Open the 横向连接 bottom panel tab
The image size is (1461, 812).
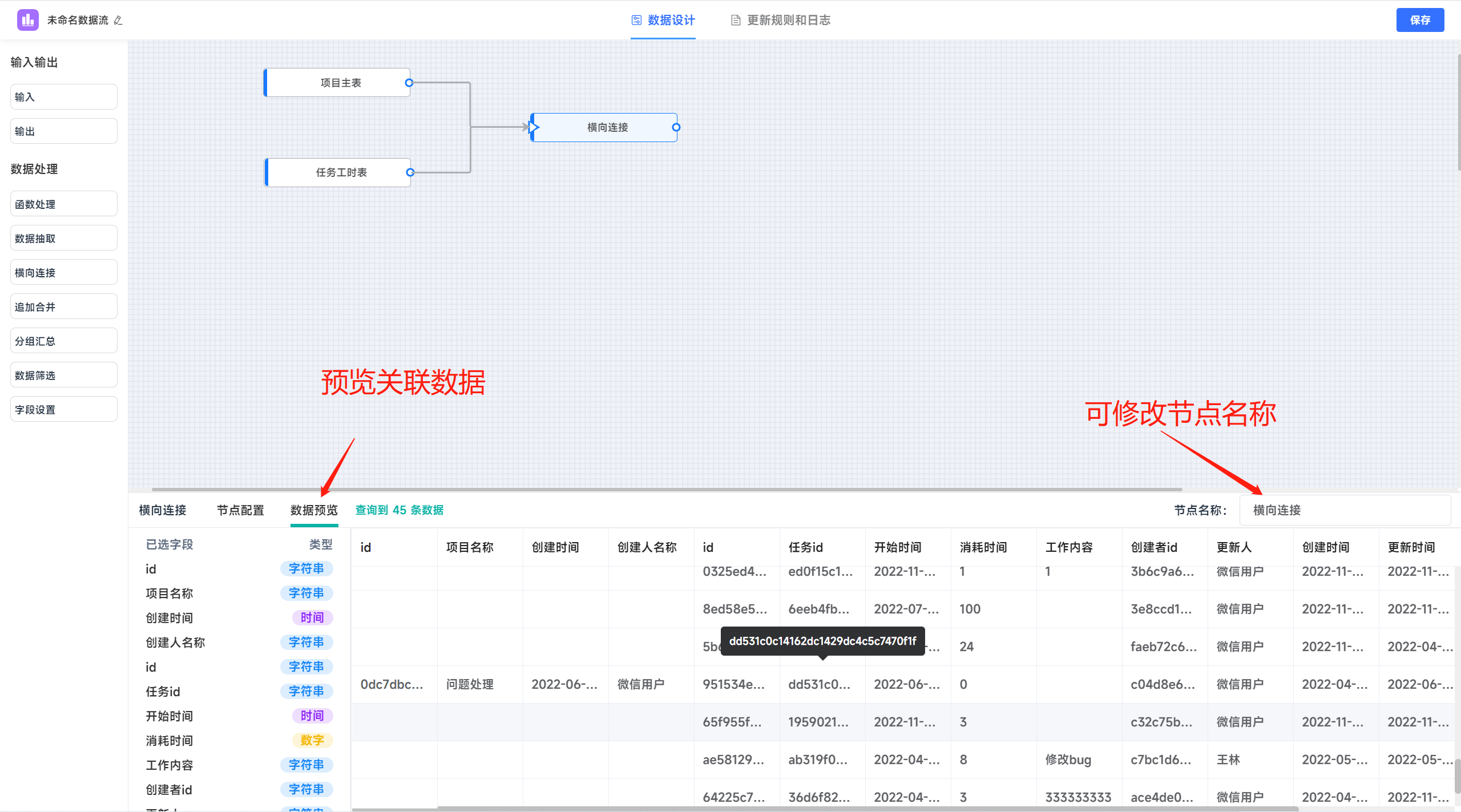(x=162, y=510)
